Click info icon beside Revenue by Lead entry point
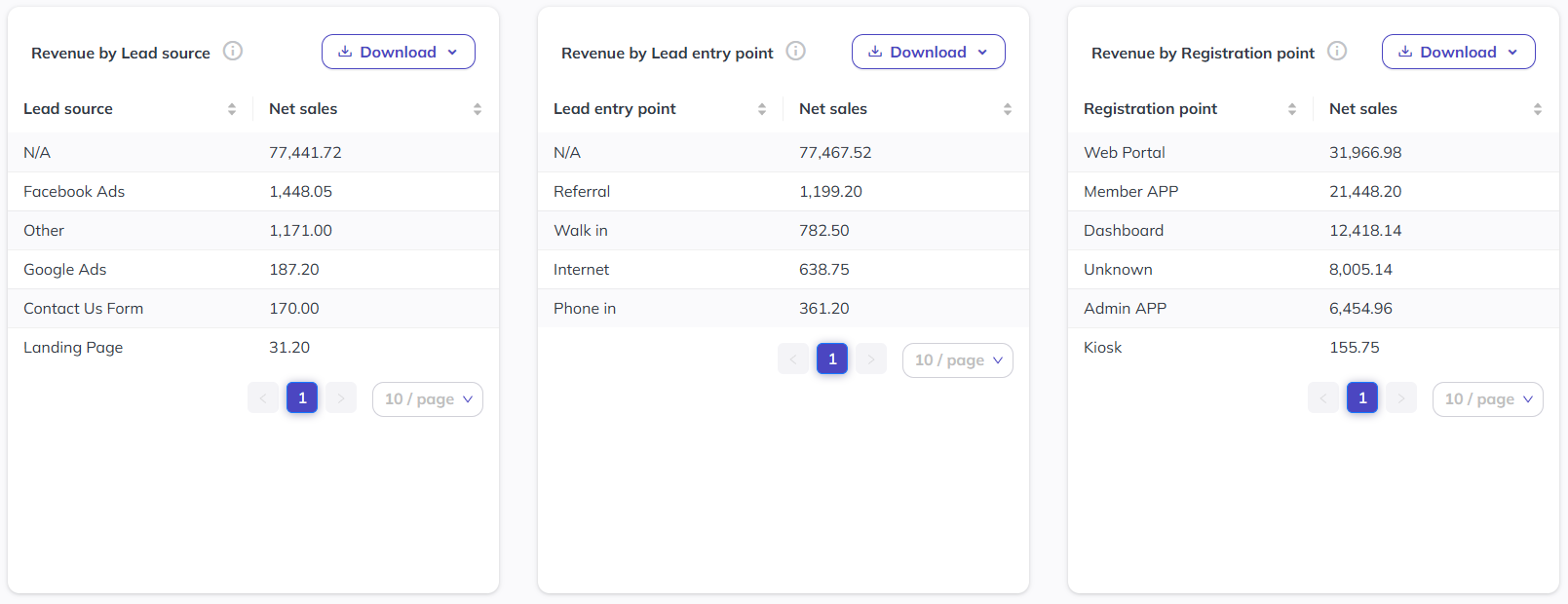 pyautogui.click(x=796, y=51)
